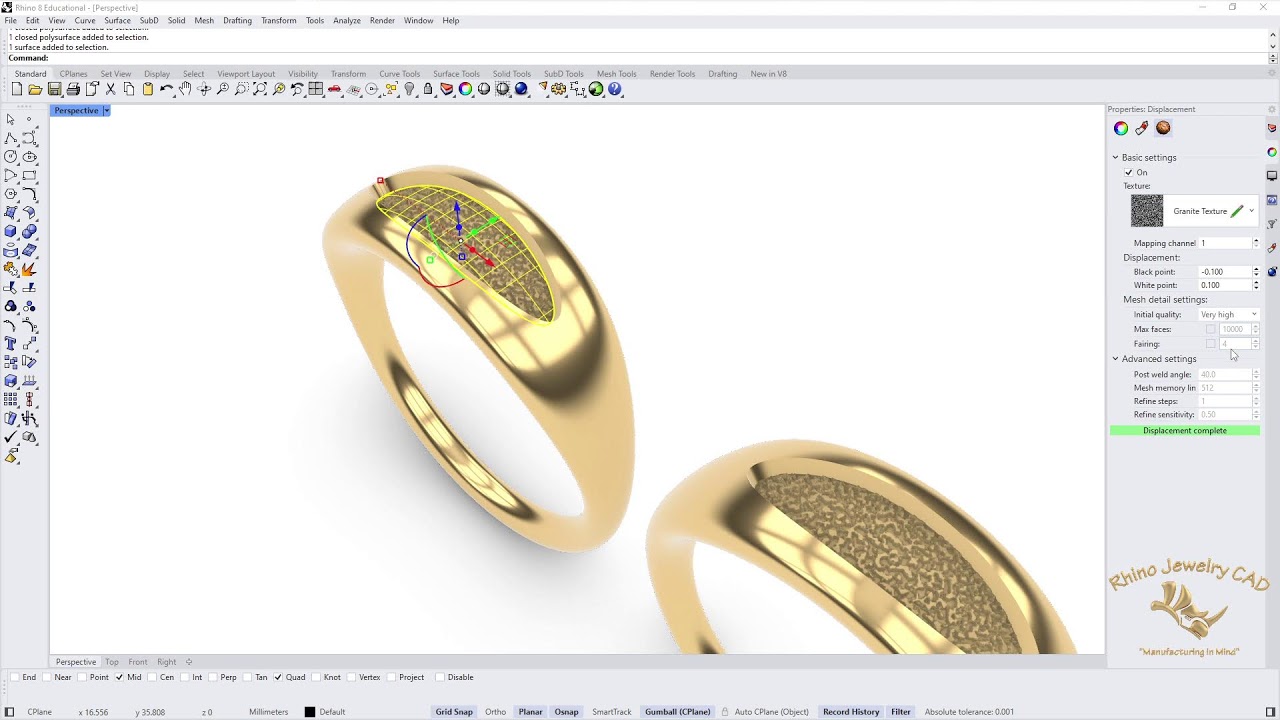Click the Black point value field
This screenshot has height=720, width=1280.
click(x=1224, y=272)
